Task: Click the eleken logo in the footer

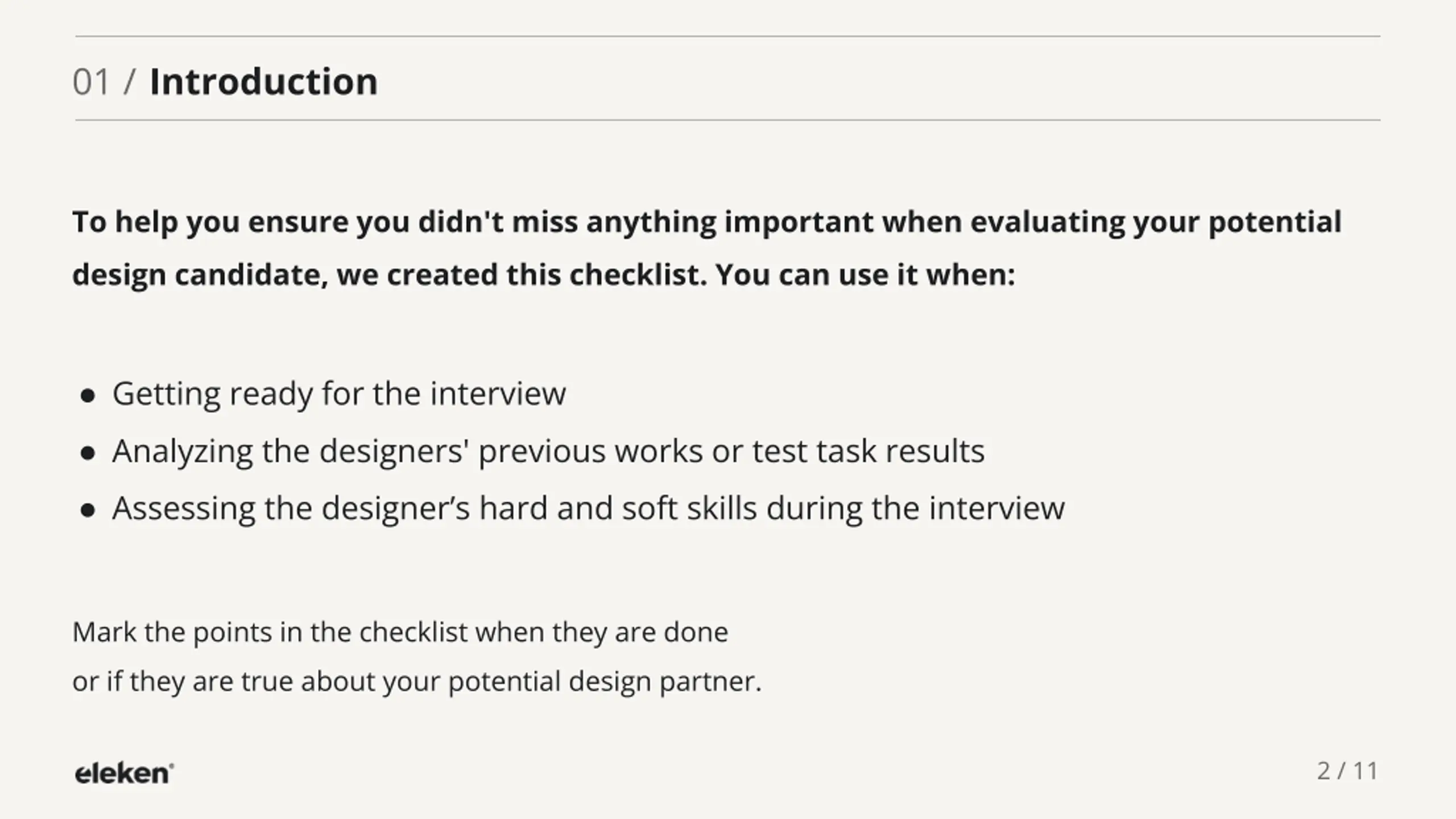Action: 124,773
